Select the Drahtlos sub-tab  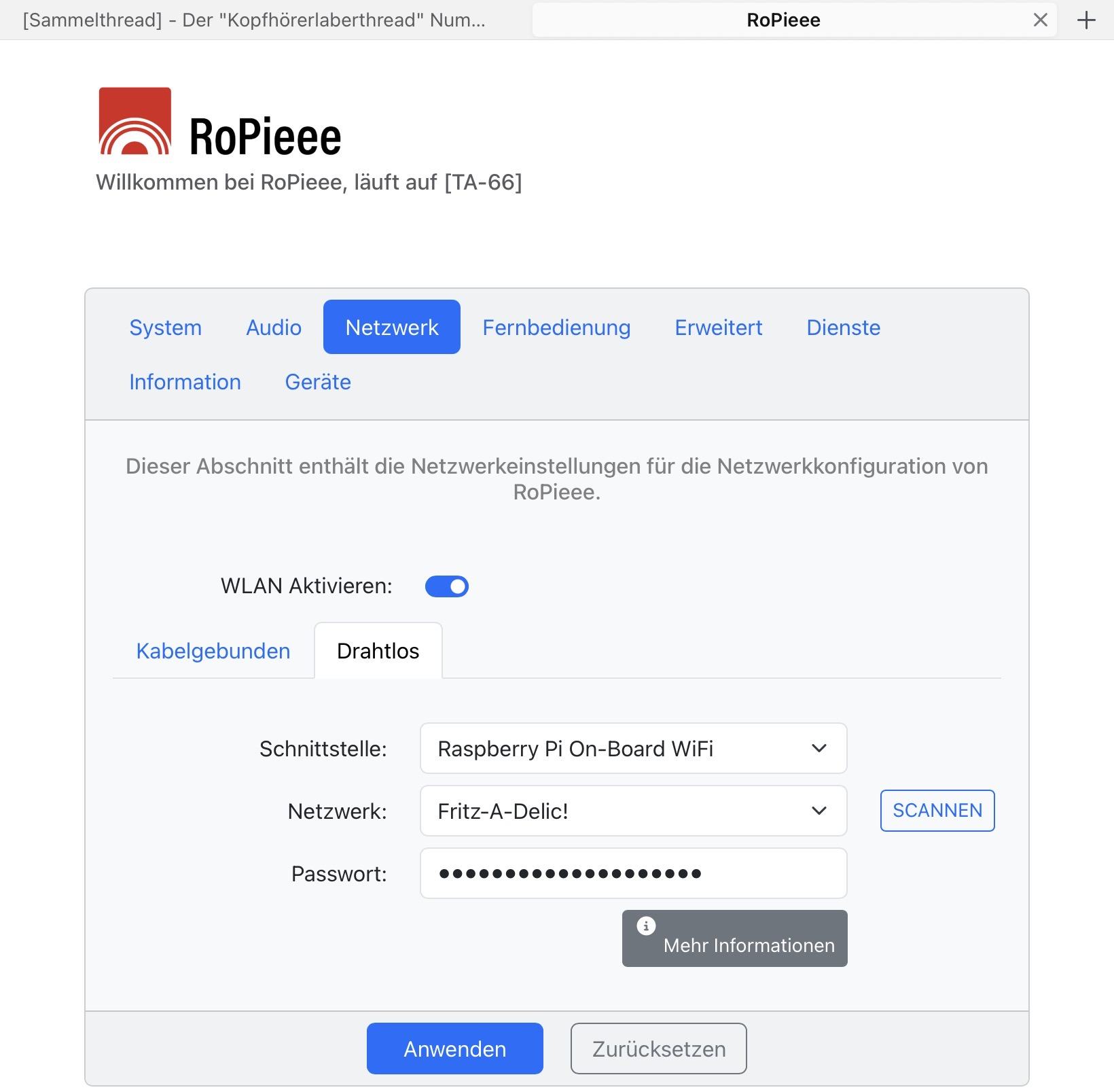click(378, 651)
